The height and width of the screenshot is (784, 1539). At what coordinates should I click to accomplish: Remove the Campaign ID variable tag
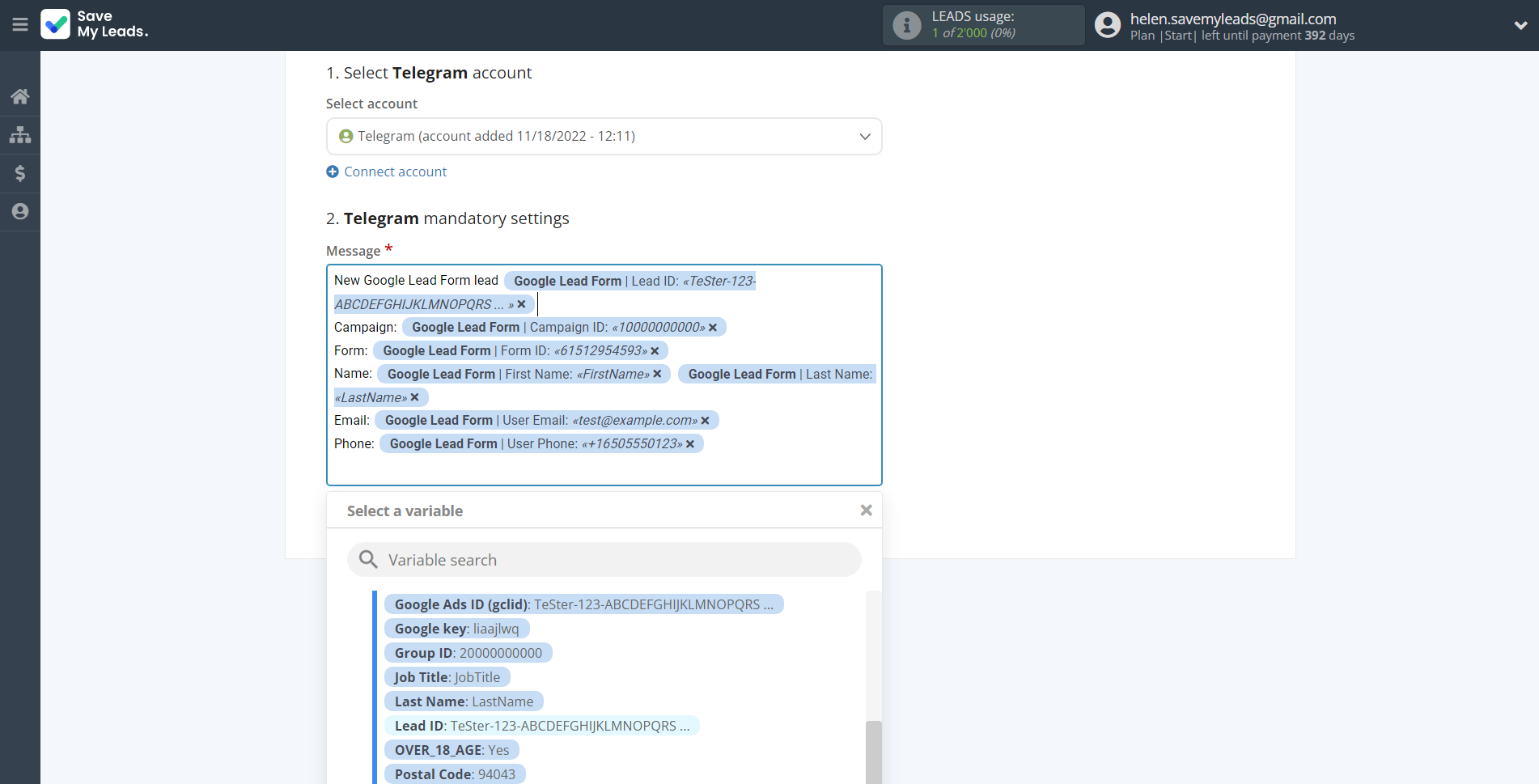pyautogui.click(x=713, y=328)
